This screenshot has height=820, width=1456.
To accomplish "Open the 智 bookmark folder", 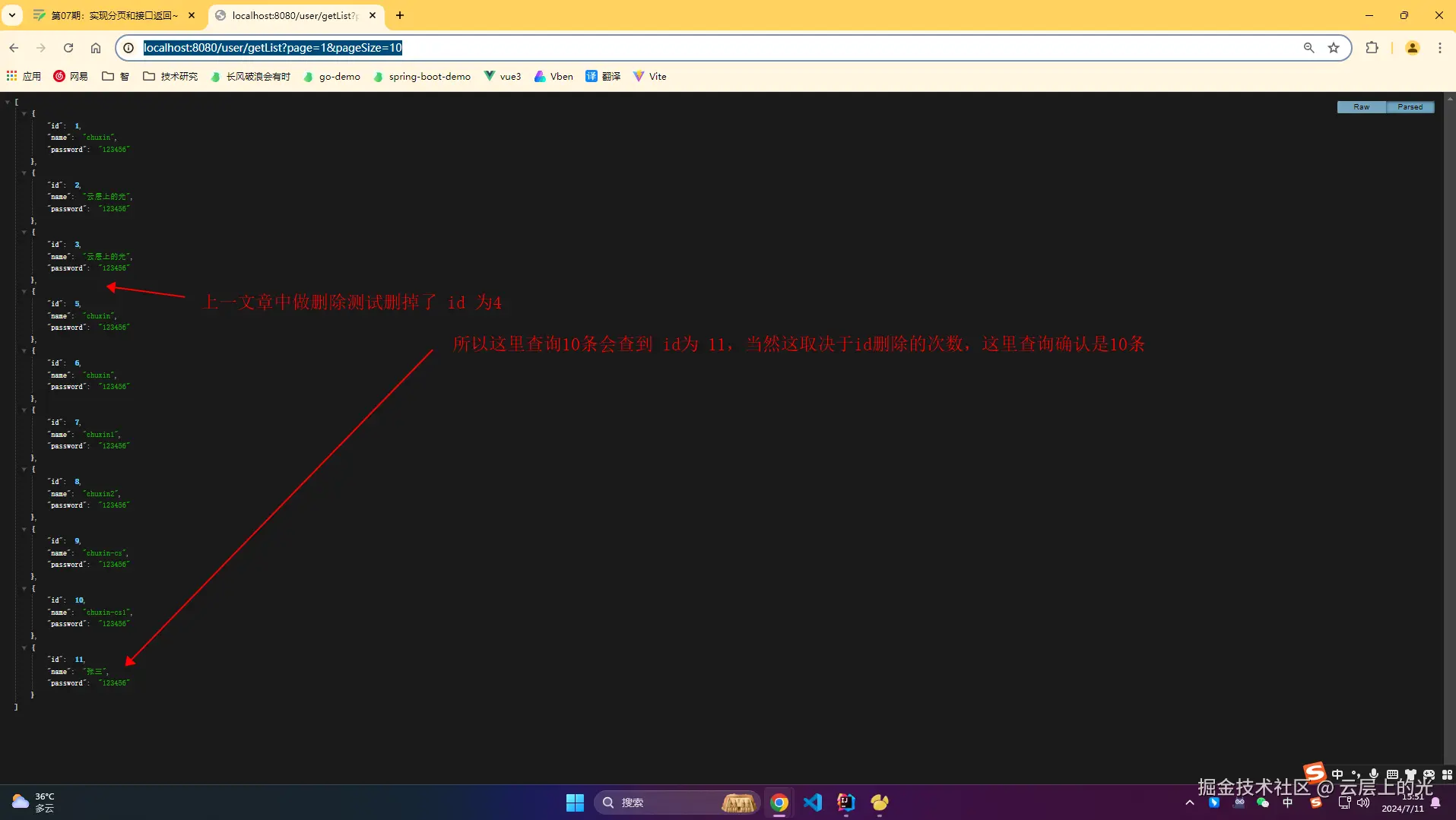I will [116, 76].
